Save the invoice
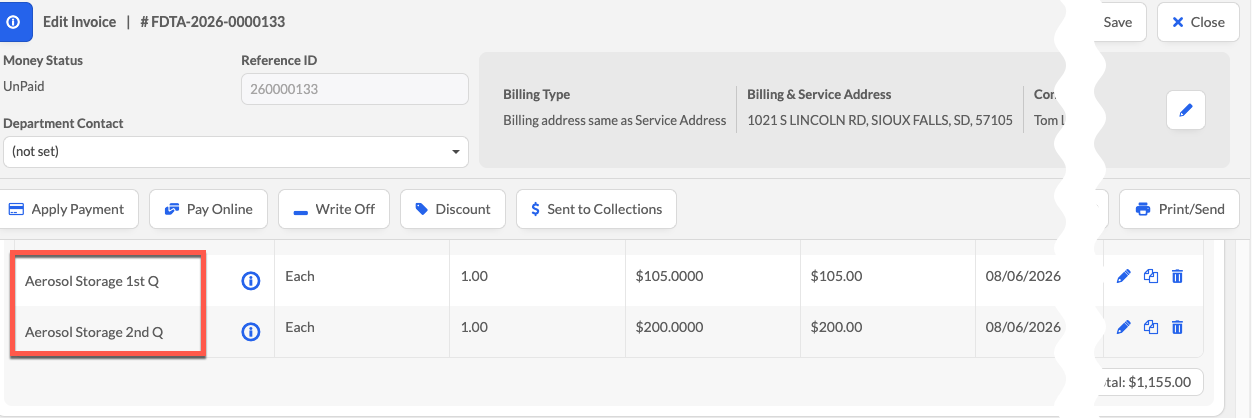Viewport: 1252px width, 418px height. point(1117,22)
